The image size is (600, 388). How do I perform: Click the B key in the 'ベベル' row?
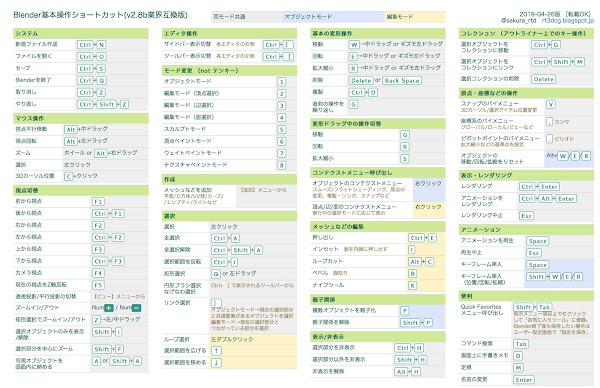pyautogui.click(x=412, y=274)
